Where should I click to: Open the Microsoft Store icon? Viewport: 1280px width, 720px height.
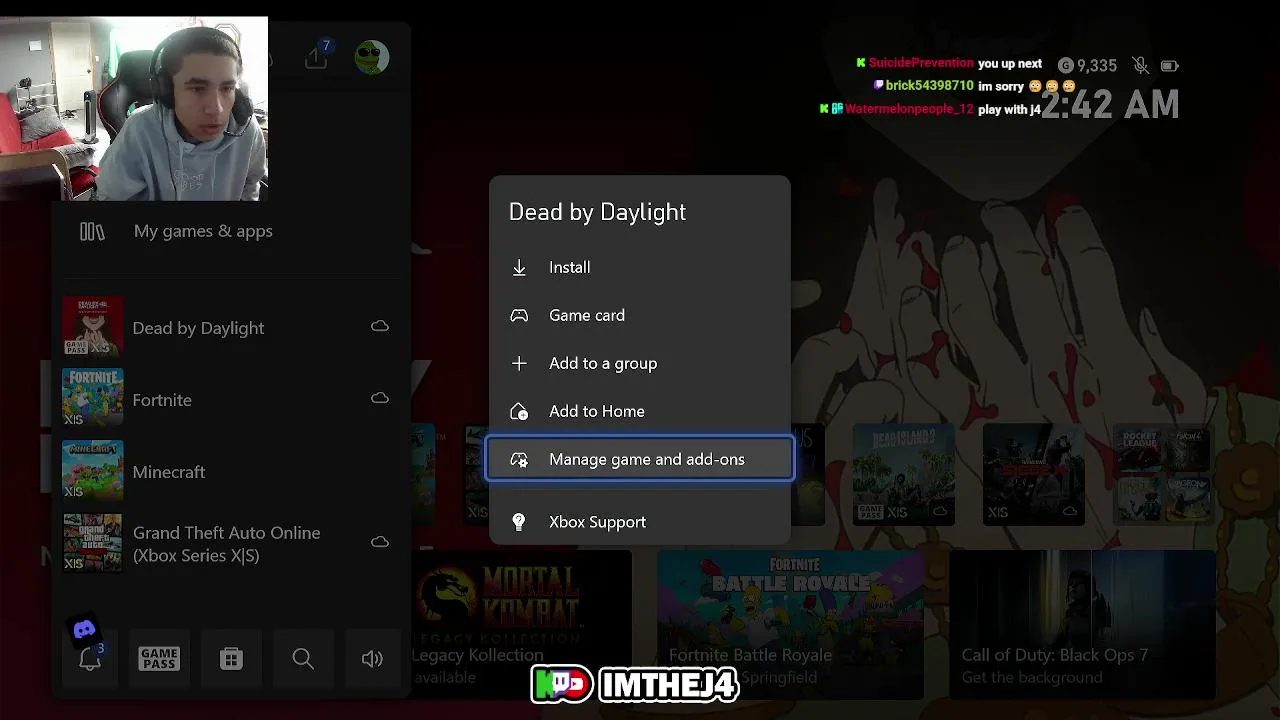point(231,658)
